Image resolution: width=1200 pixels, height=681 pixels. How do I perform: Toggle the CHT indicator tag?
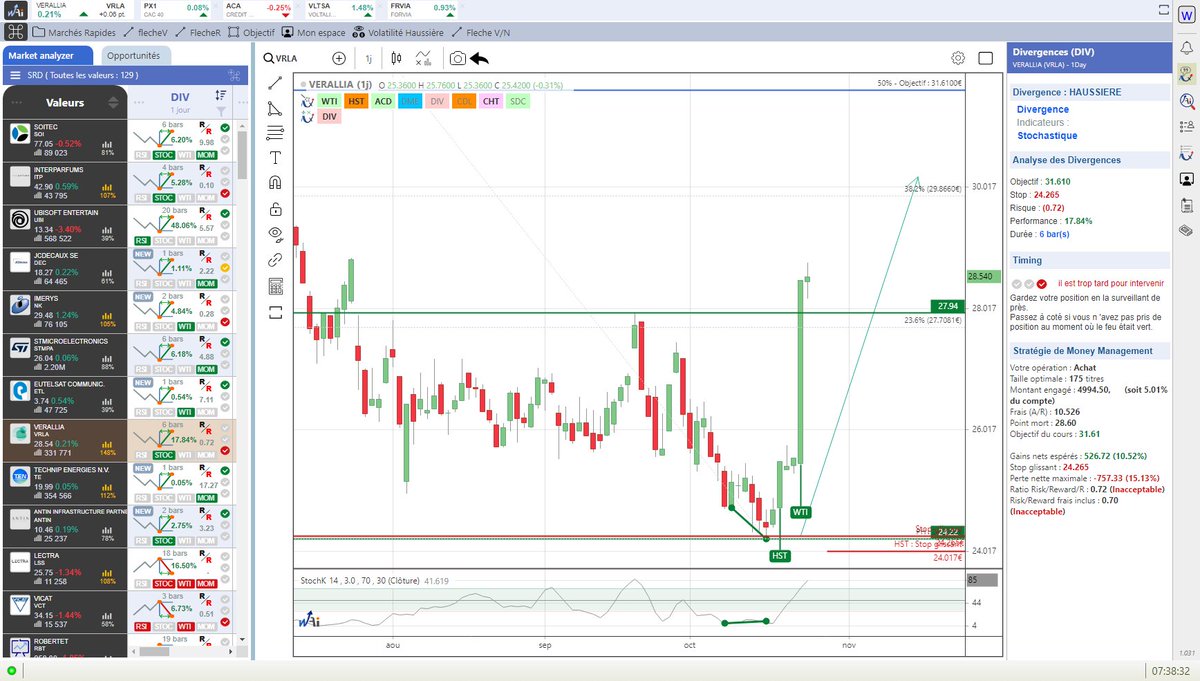[491, 101]
